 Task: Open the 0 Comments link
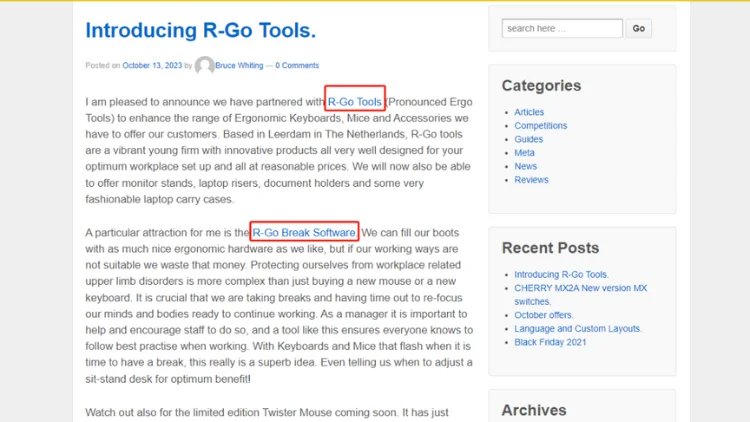297,66
